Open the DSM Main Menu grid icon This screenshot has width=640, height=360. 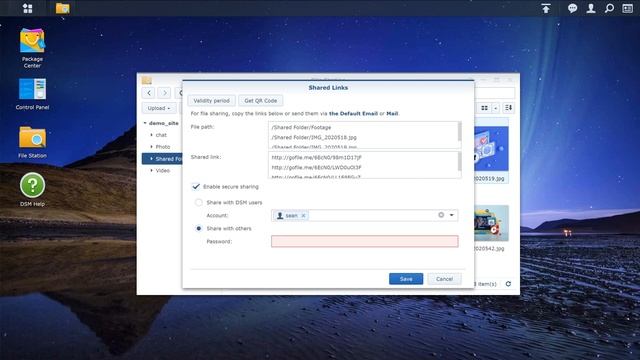pos(27,8)
